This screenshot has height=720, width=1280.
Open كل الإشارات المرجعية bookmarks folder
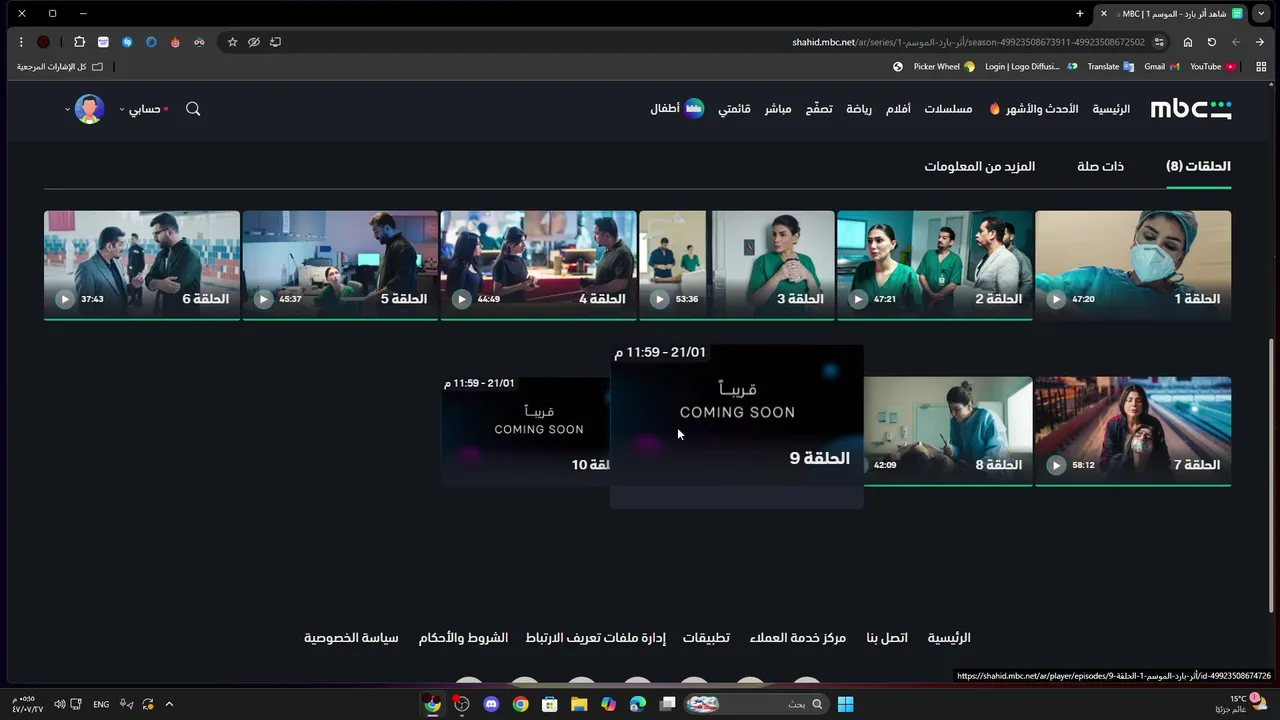59,67
